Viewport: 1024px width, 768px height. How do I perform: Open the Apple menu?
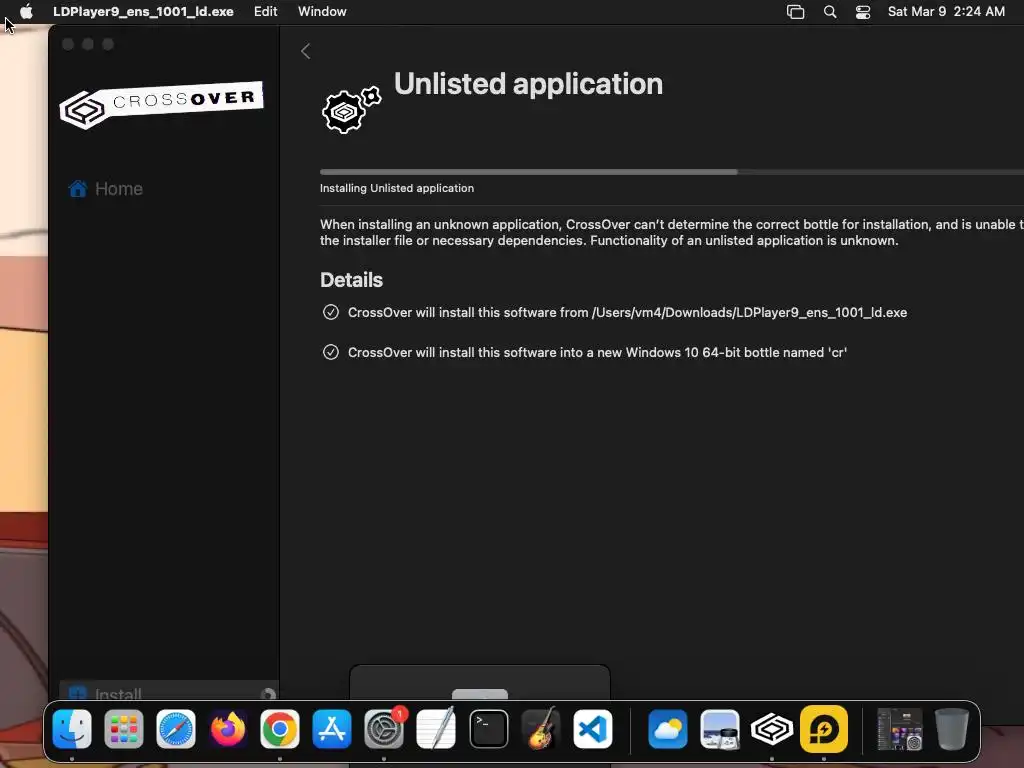[x=26, y=11]
